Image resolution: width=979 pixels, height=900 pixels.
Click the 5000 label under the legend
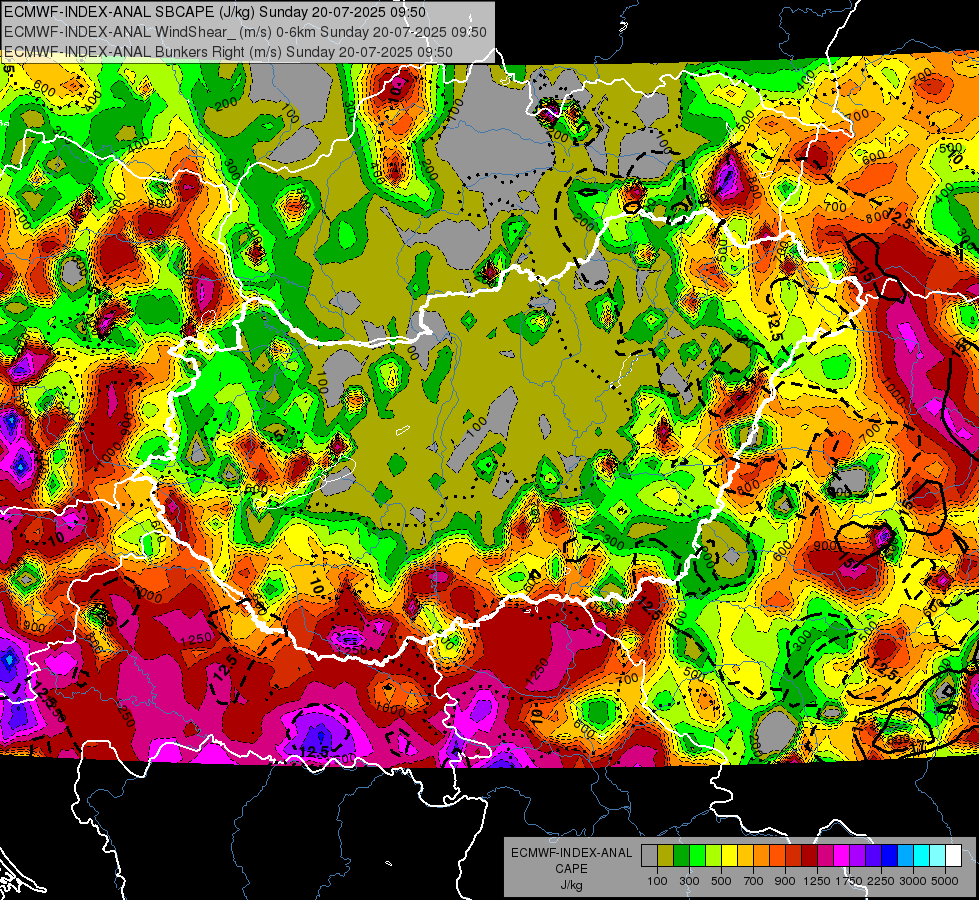pyautogui.click(x=945, y=882)
